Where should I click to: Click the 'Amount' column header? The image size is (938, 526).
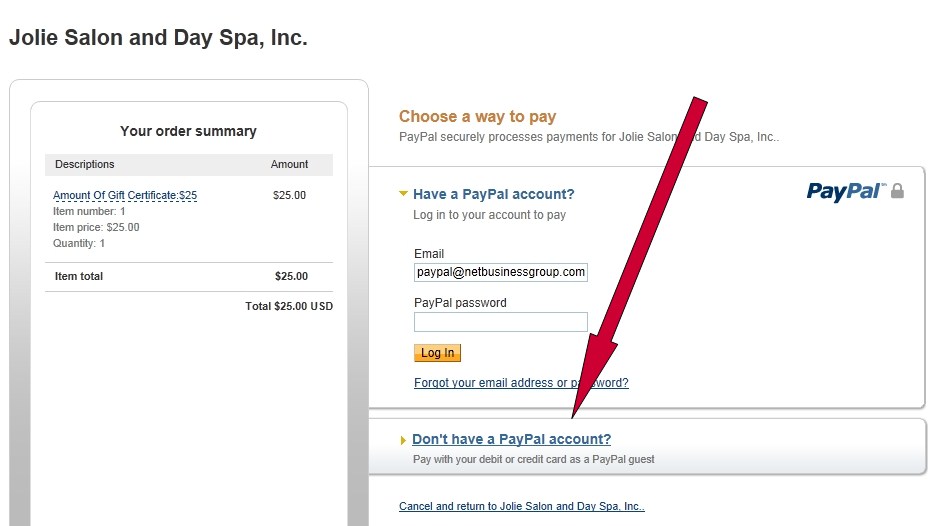point(290,164)
